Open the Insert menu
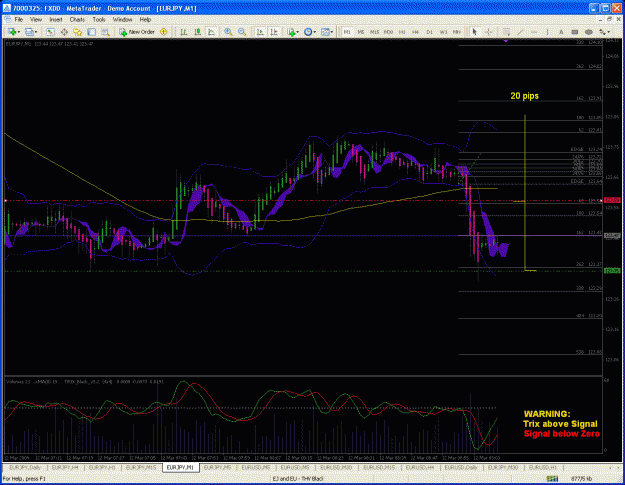Image resolution: width=625 pixels, height=485 pixels. 56,19
